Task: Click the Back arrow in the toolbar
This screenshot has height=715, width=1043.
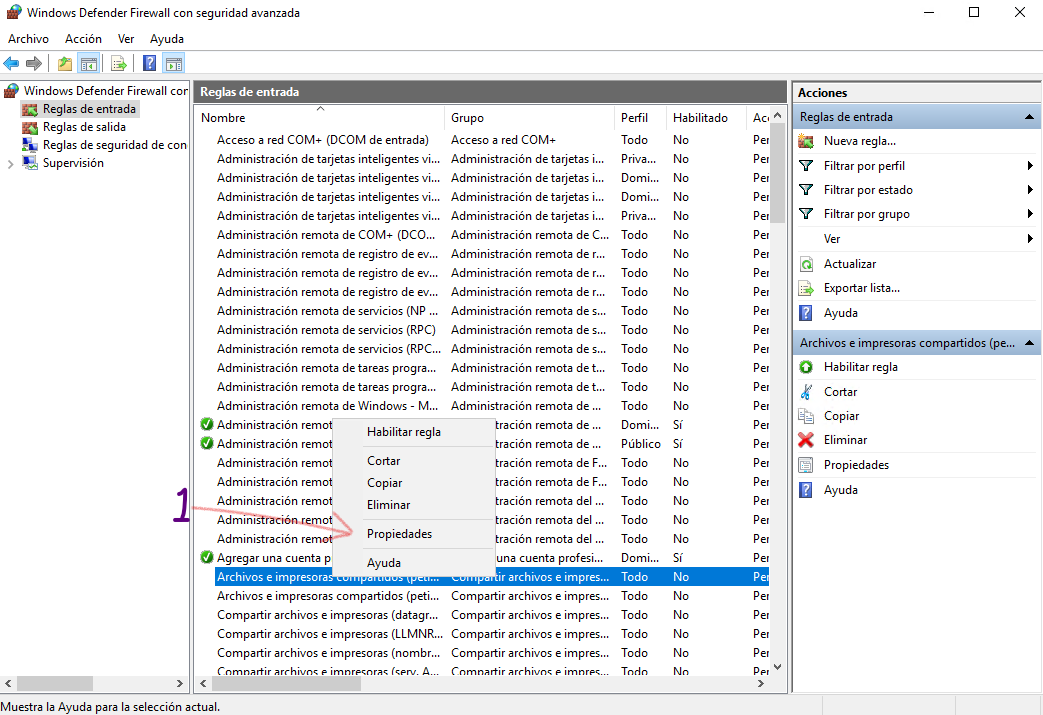Action: [x=12, y=64]
